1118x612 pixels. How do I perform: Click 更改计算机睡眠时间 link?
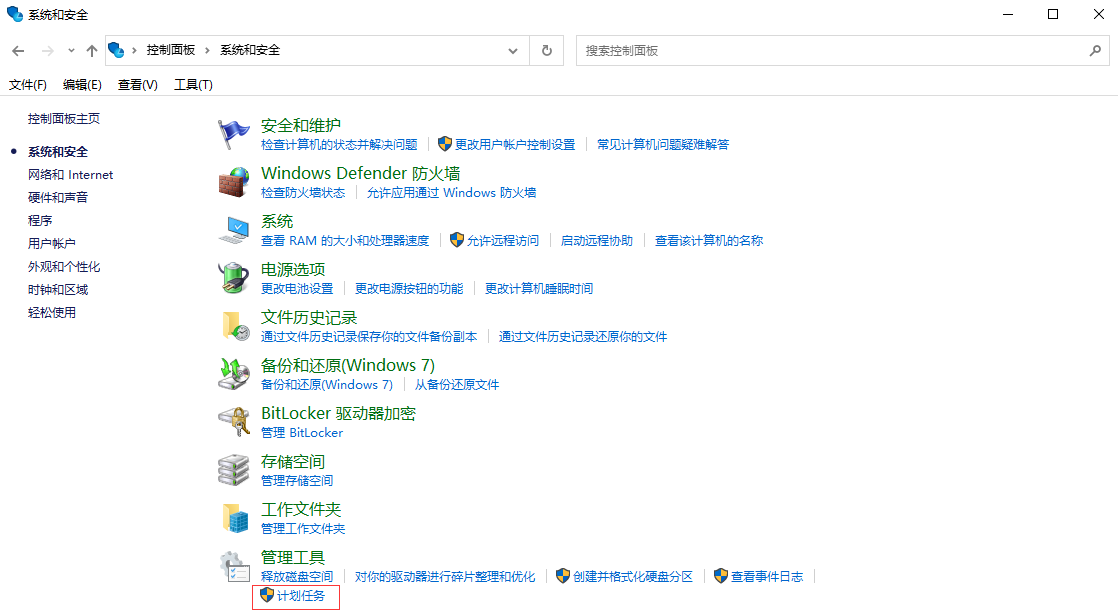[539, 289]
